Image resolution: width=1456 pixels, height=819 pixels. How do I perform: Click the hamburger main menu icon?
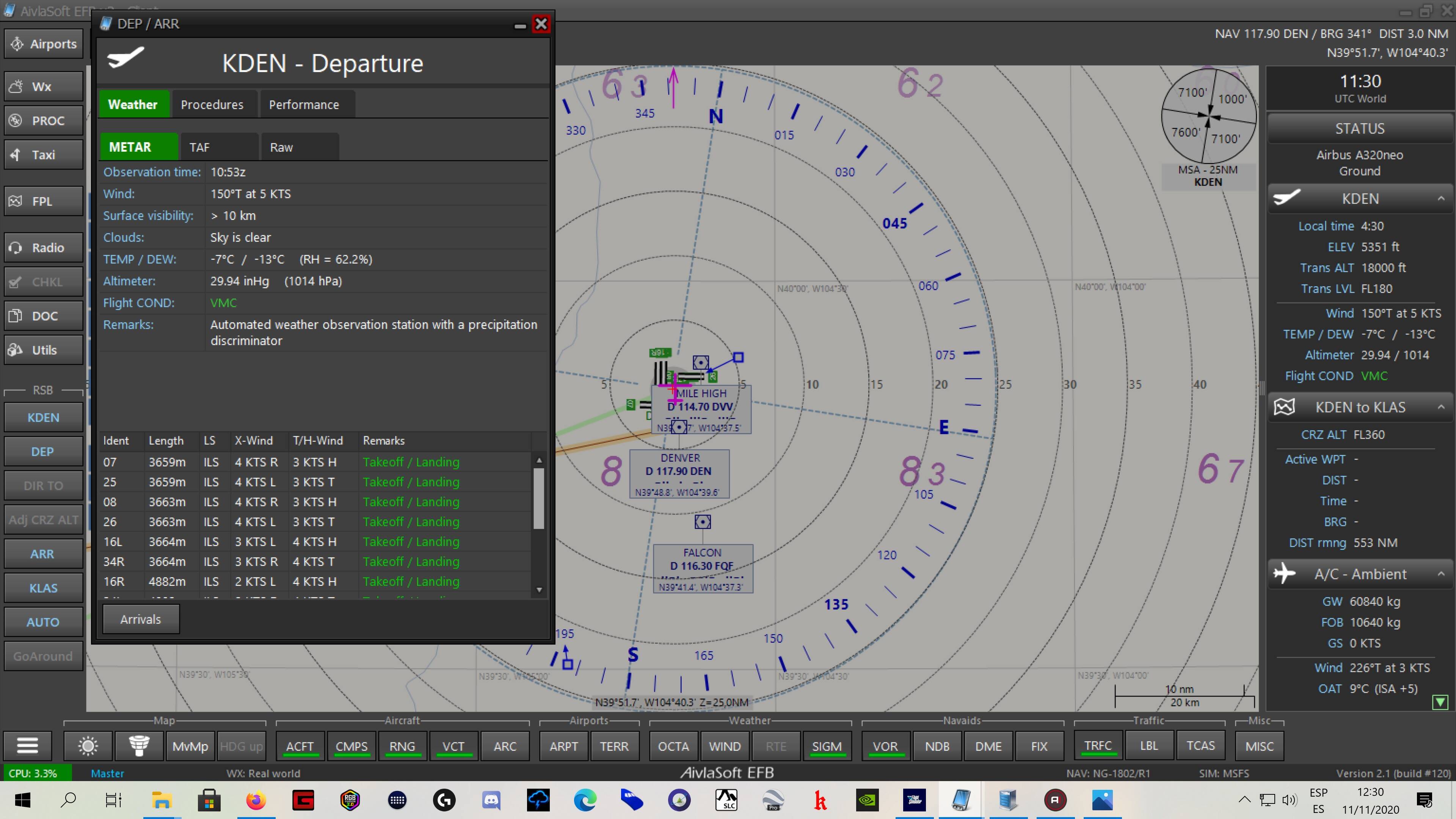point(27,746)
